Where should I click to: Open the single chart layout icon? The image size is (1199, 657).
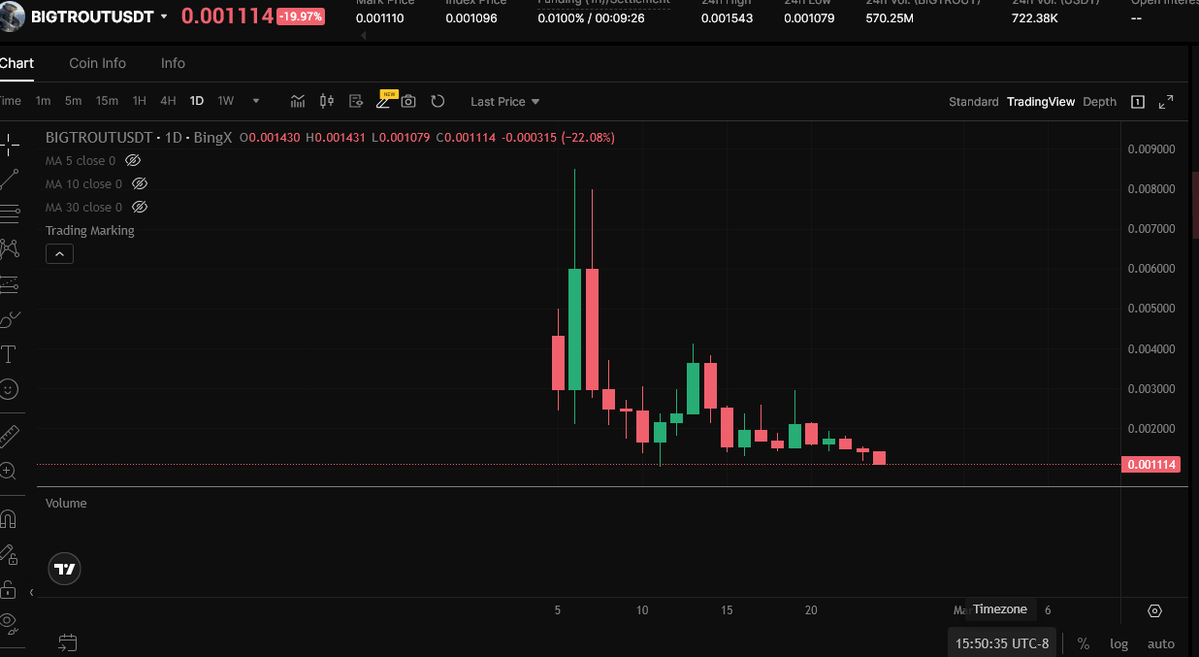[1138, 102]
